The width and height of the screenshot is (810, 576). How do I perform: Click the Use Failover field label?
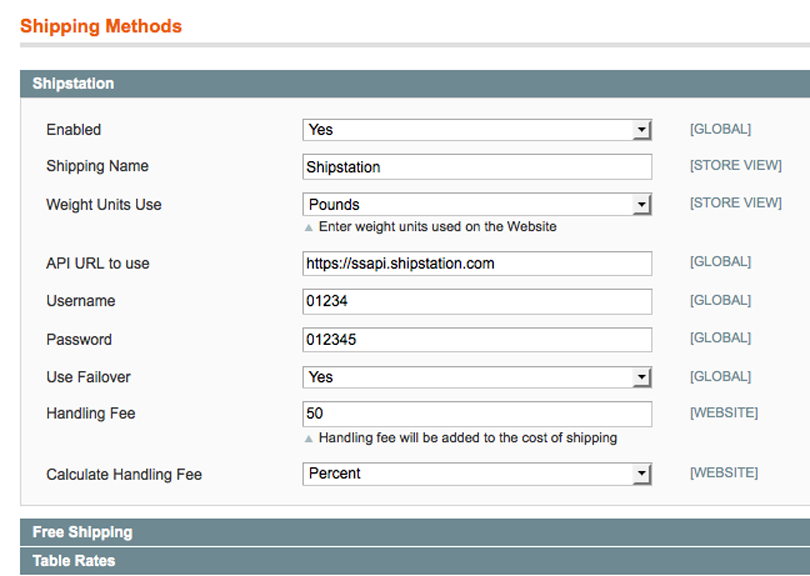pos(88,378)
